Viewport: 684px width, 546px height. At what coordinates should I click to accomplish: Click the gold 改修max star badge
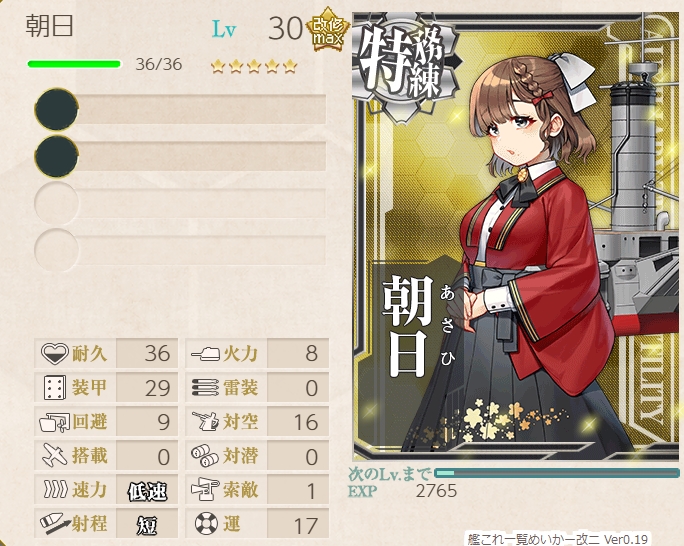[x=328, y=30]
